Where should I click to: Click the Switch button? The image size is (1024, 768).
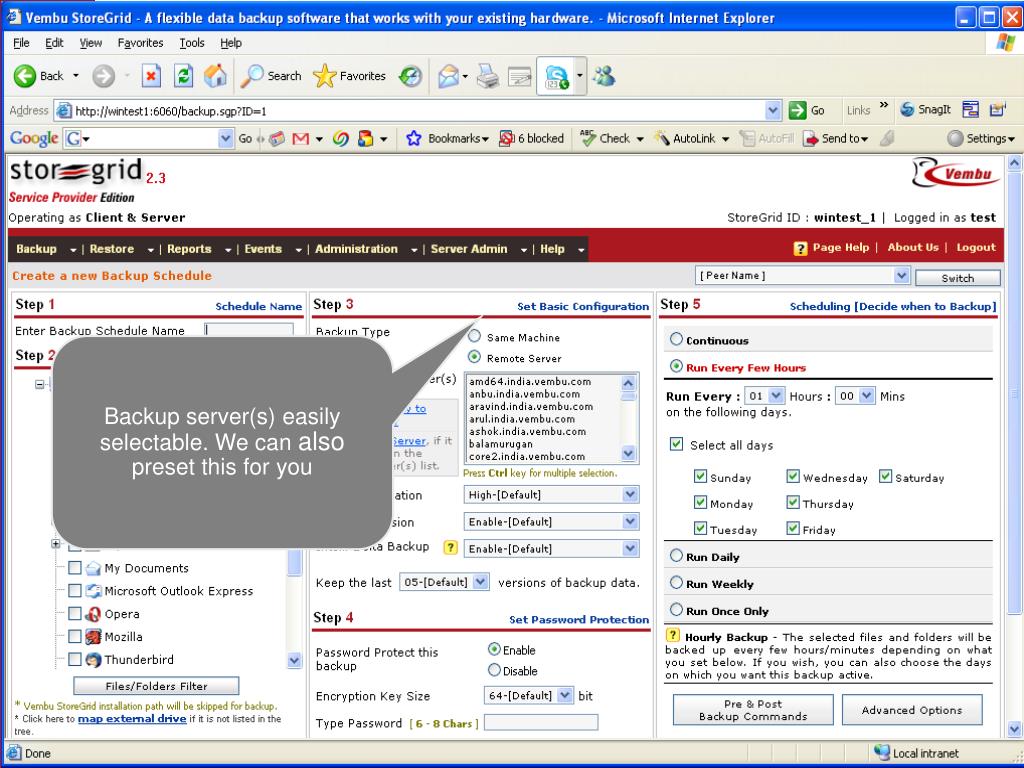tap(957, 278)
